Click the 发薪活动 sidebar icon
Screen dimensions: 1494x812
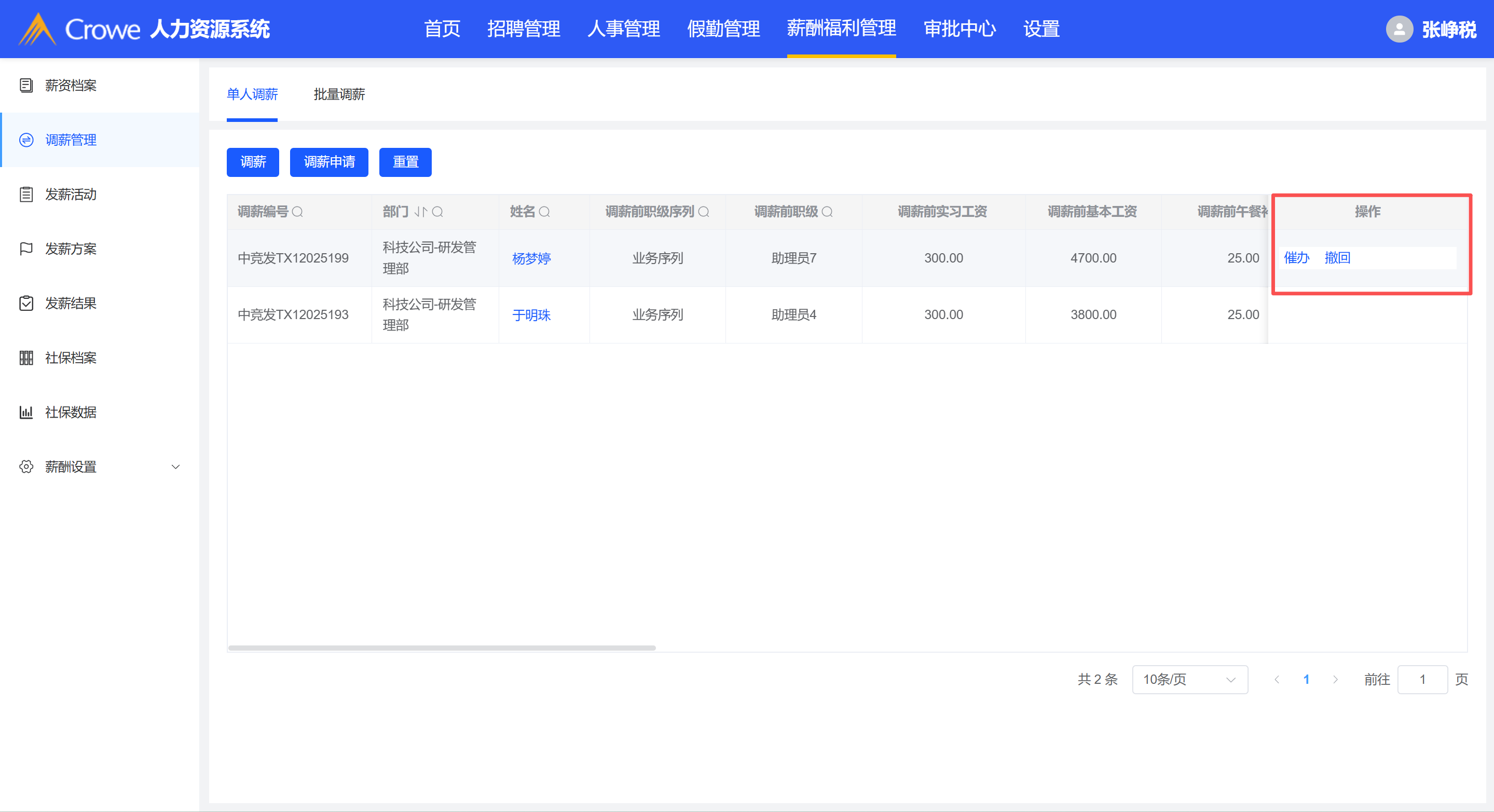[26, 194]
